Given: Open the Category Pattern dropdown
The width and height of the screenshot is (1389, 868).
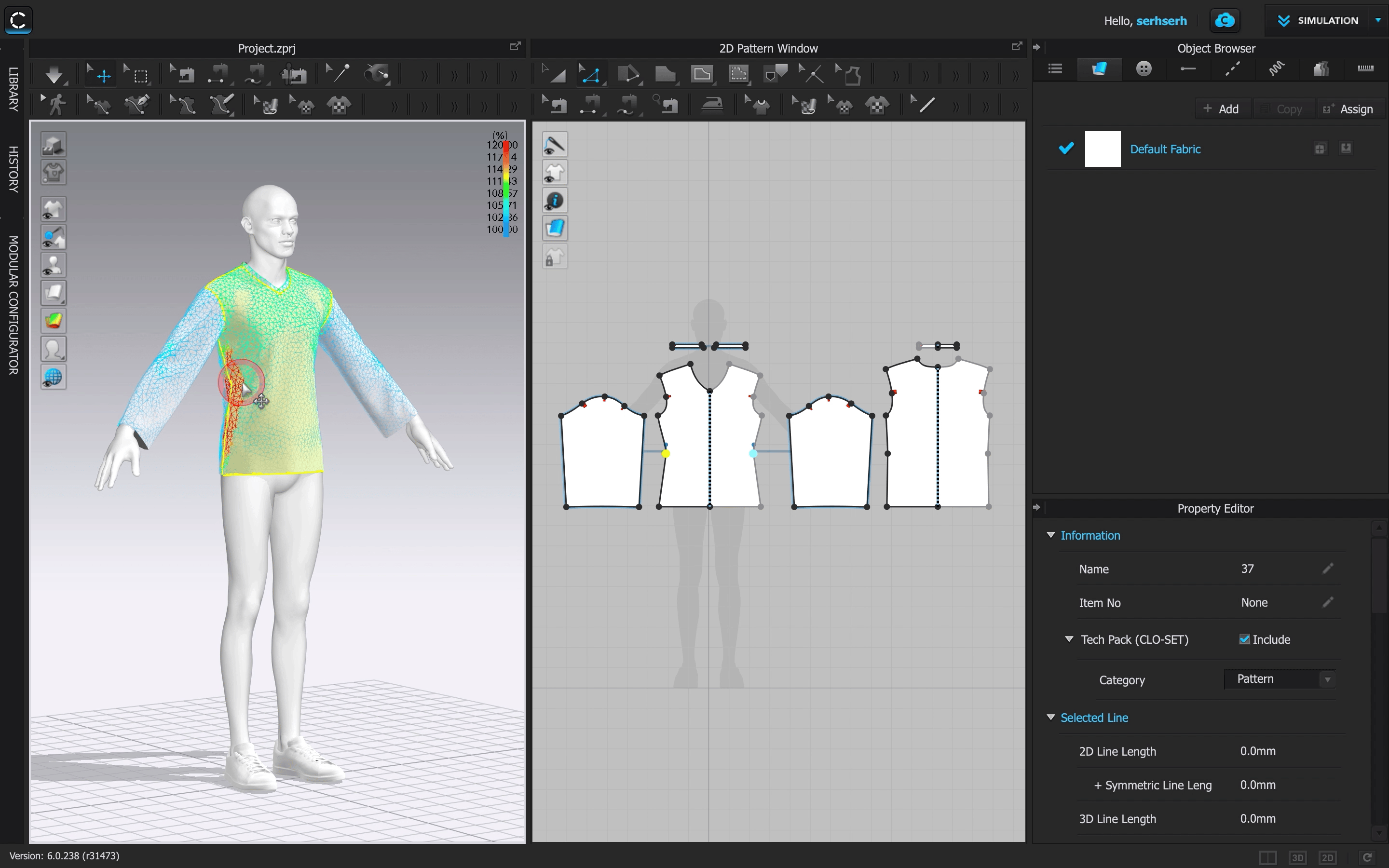Looking at the screenshot, I should tap(1280, 679).
